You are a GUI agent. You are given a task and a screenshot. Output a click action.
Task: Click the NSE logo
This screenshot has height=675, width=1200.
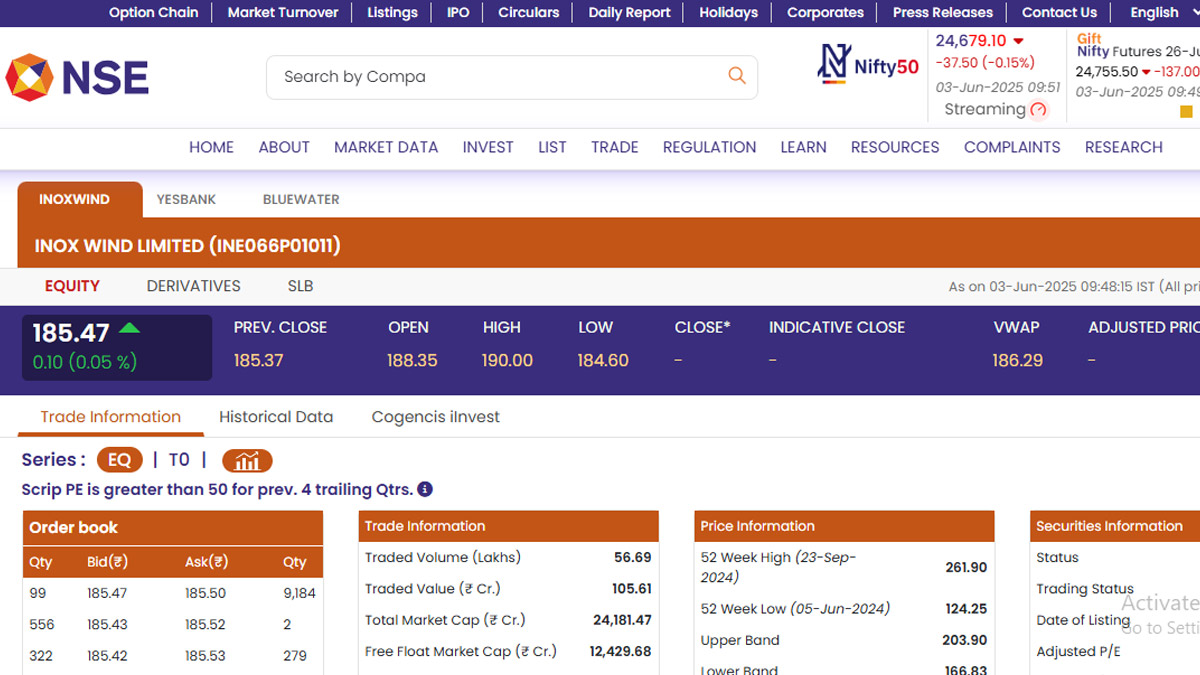click(77, 78)
